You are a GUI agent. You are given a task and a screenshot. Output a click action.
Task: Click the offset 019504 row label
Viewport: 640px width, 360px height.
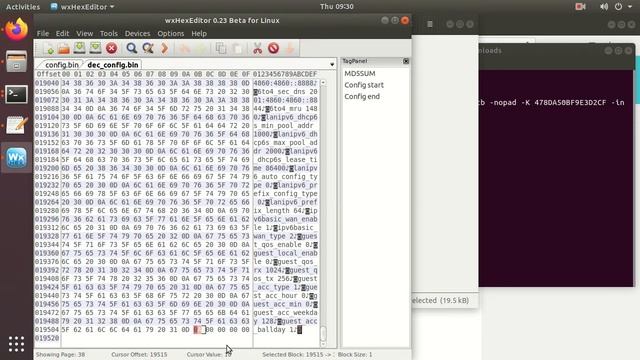pyautogui.click(x=47, y=329)
